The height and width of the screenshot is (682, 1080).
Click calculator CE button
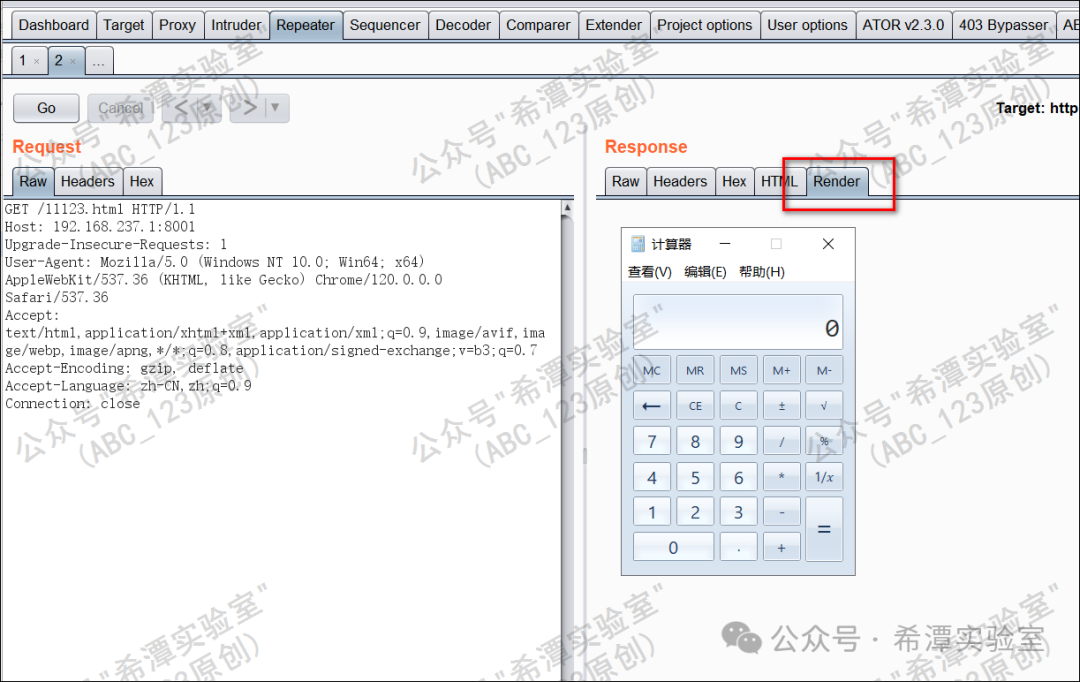tap(695, 406)
